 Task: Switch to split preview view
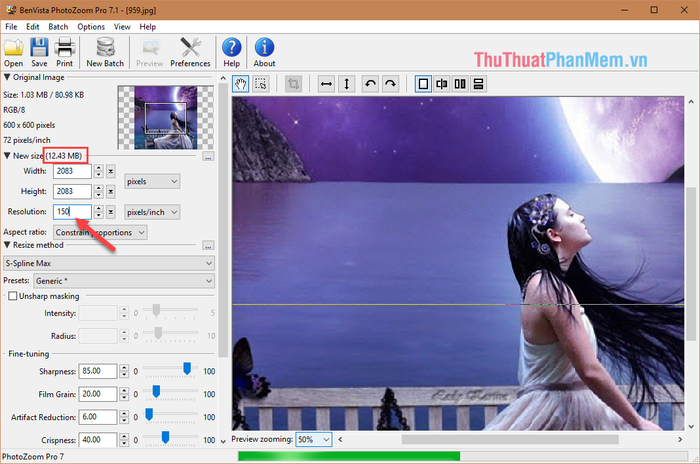[442, 84]
